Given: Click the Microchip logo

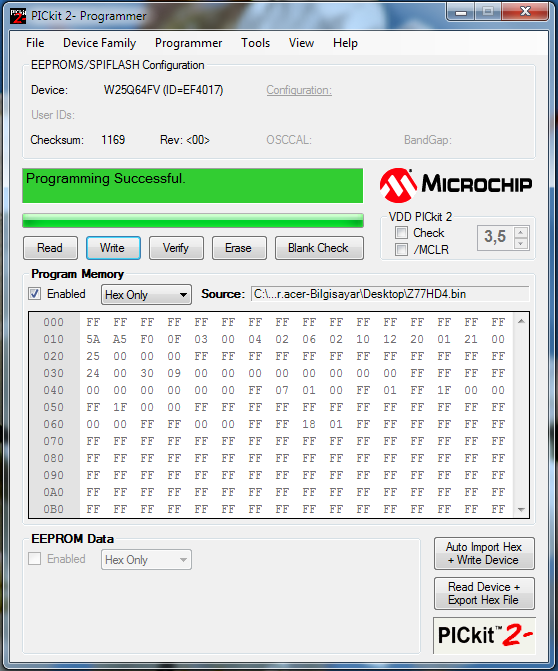Looking at the screenshot, I should [x=456, y=185].
